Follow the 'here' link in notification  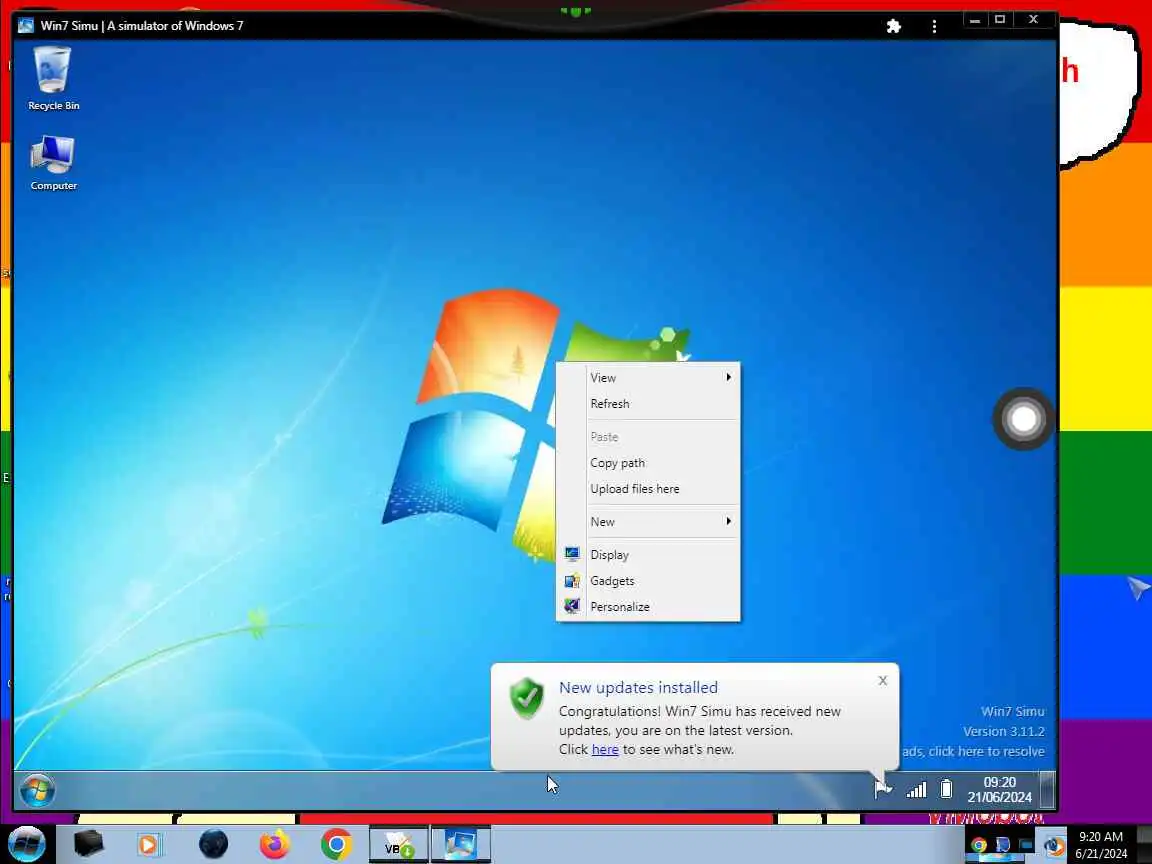(x=605, y=749)
